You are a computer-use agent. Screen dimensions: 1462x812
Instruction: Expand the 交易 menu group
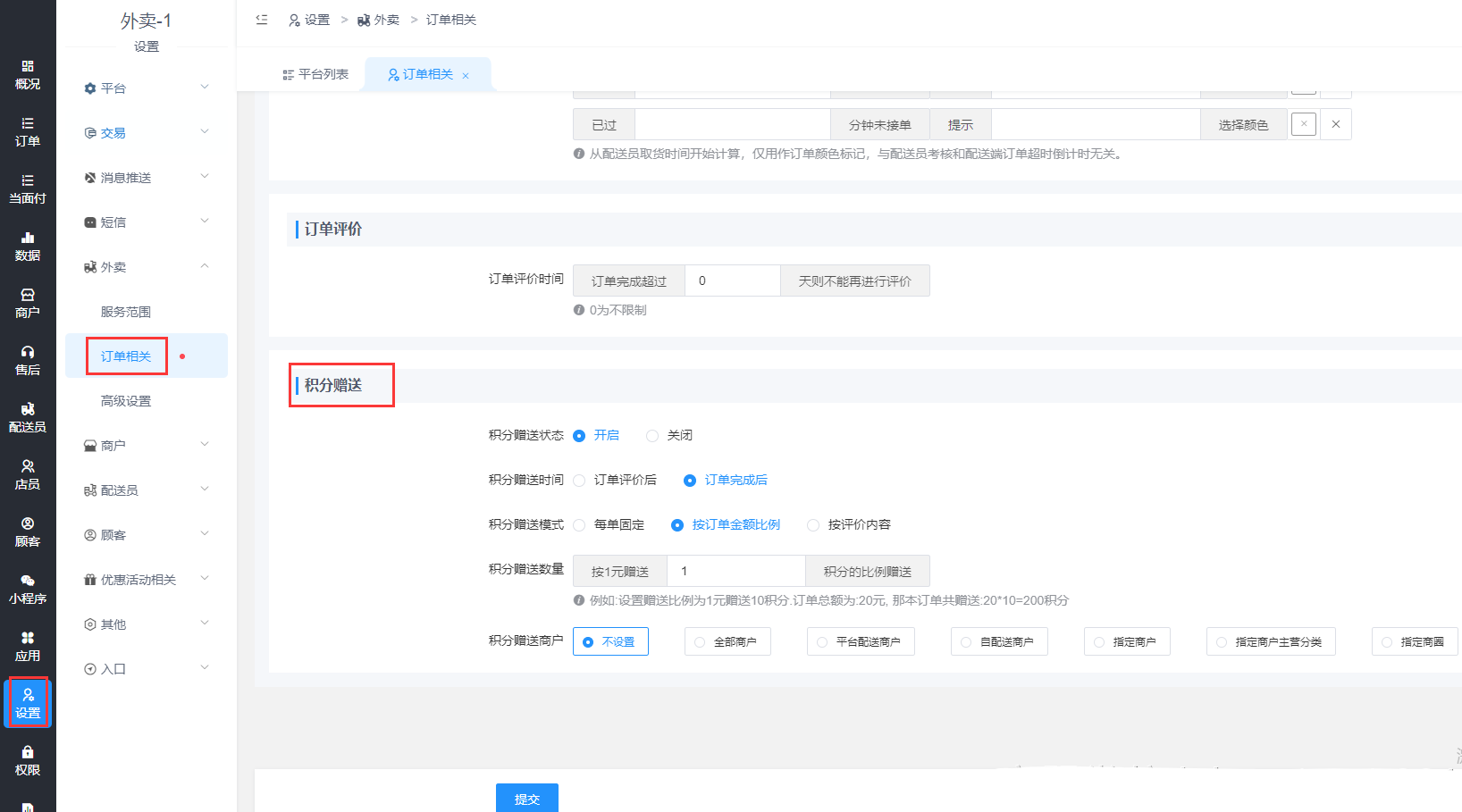pos(147,132)
